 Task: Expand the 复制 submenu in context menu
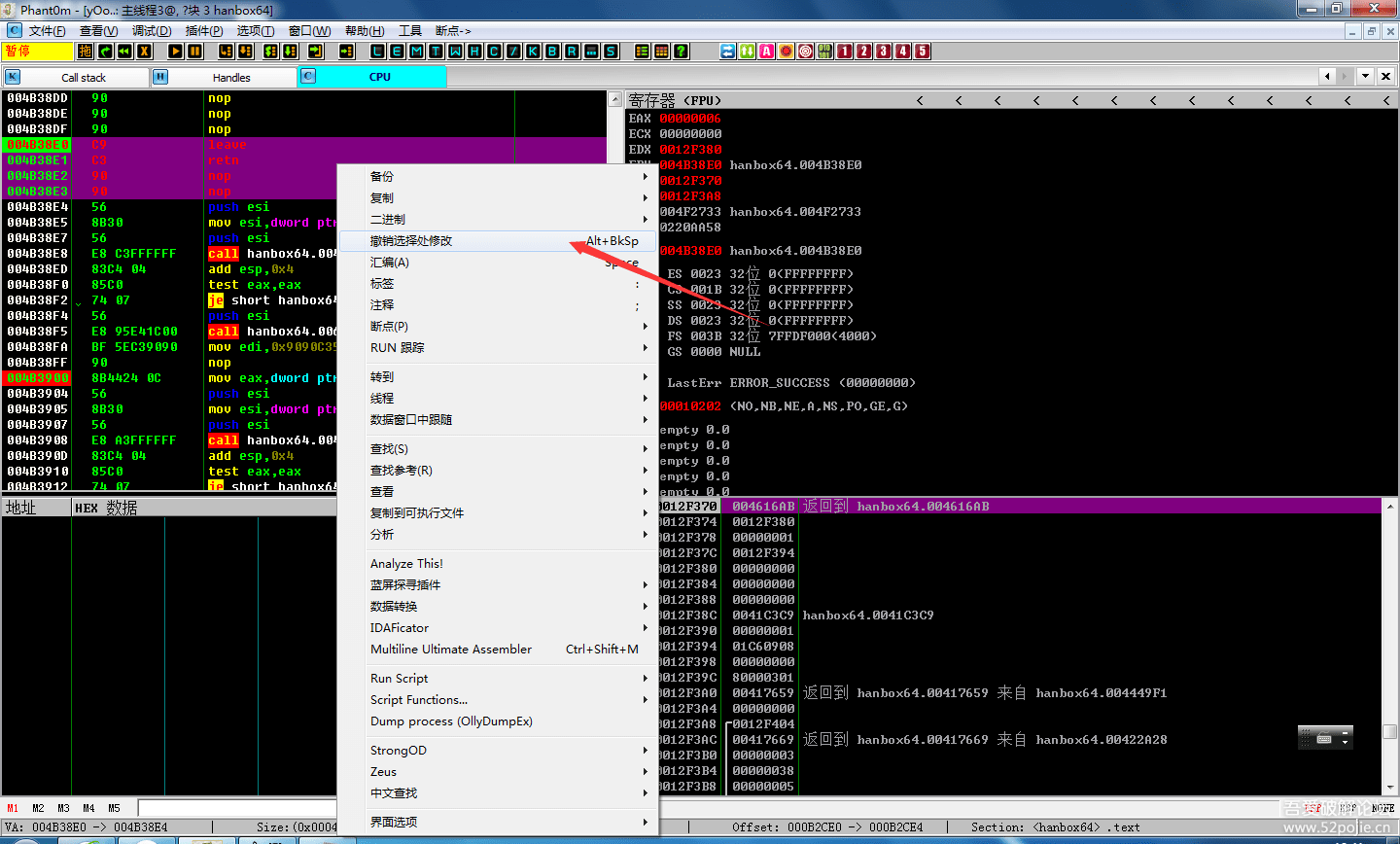[498, 198]
